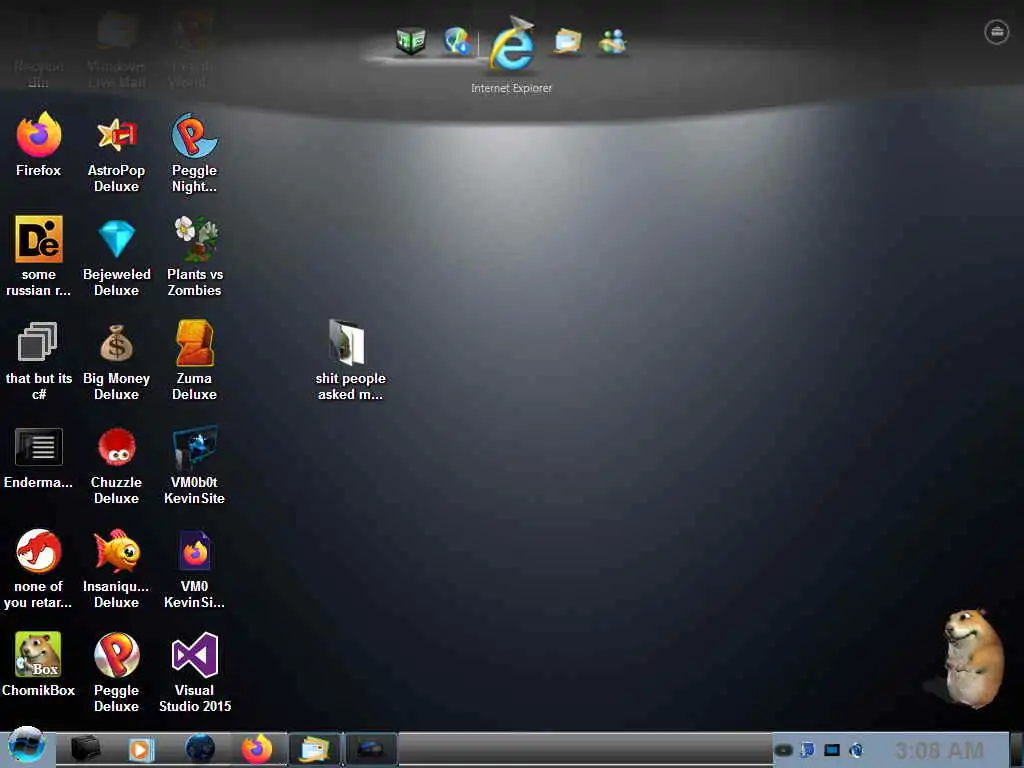Screen dimensions: 1024x768
Task: Launch Big Money Deluxe money bag icon
Action: 116,360
